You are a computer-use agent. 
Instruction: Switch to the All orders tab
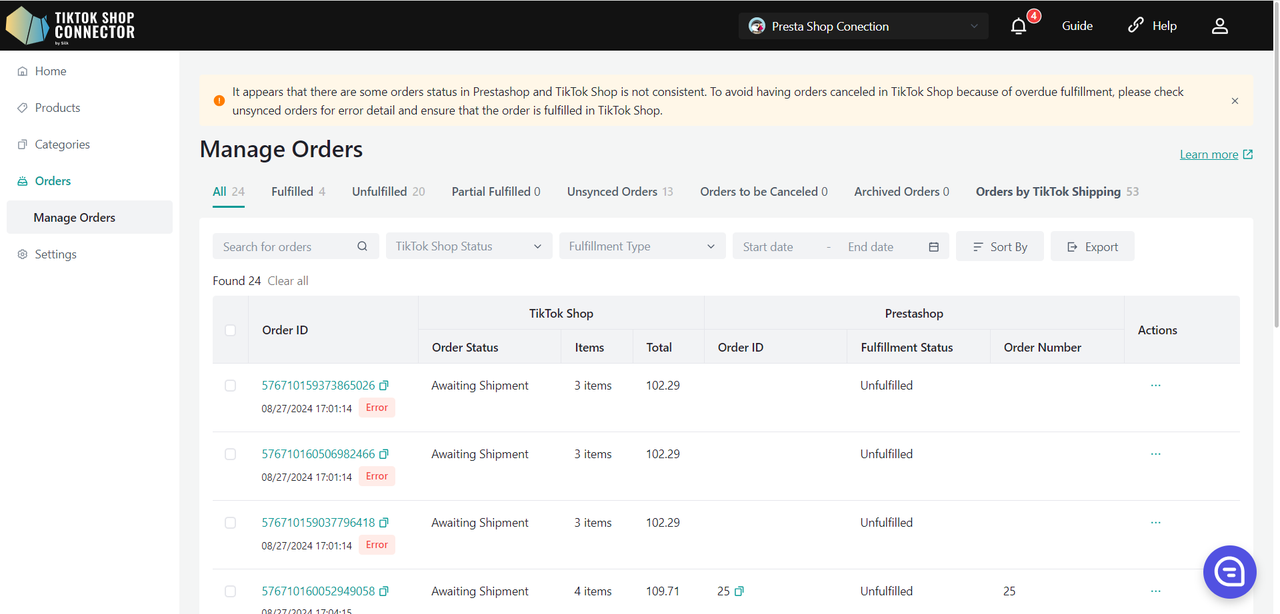click(x=229, y=192)
